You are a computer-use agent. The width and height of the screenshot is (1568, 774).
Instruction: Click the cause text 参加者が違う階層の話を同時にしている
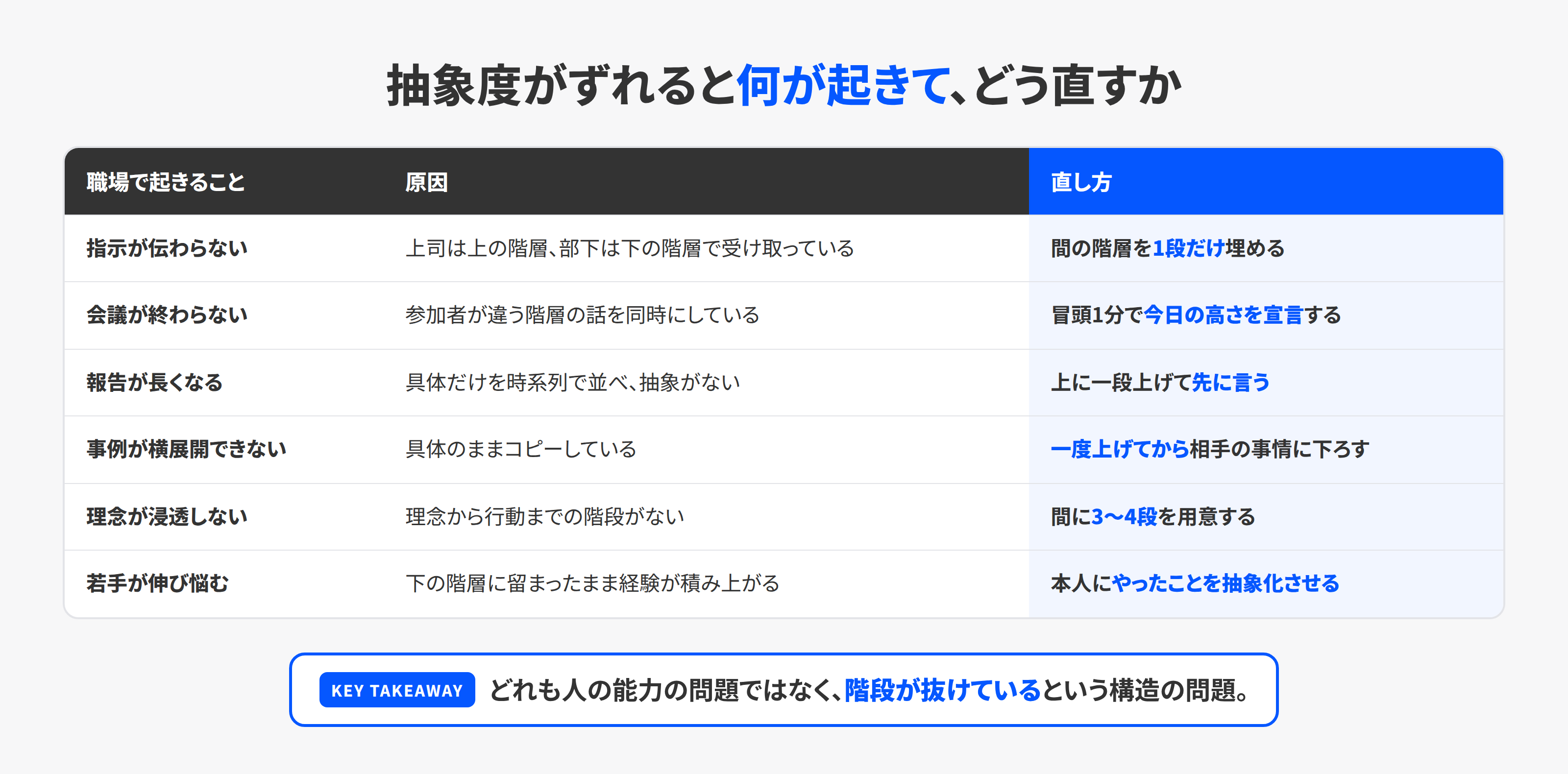[583, 315]
